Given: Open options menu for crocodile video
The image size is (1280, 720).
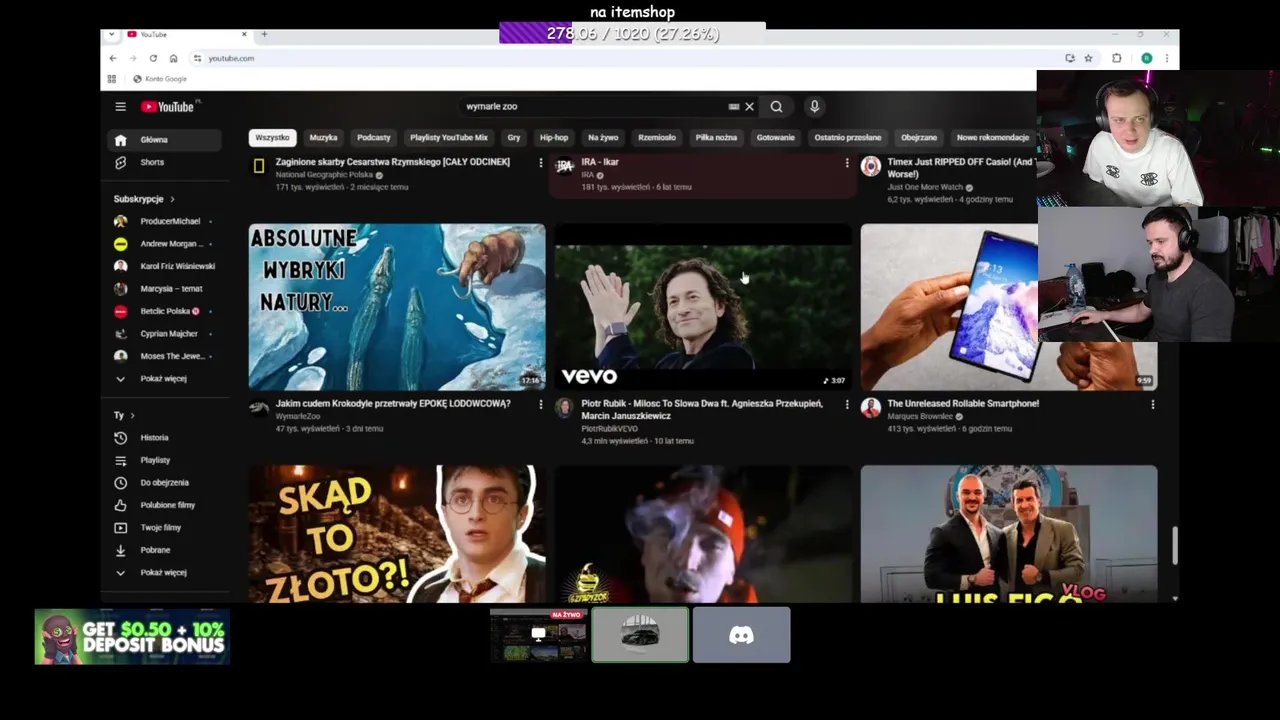Looking at the screenshot, I should coord(541,404).
